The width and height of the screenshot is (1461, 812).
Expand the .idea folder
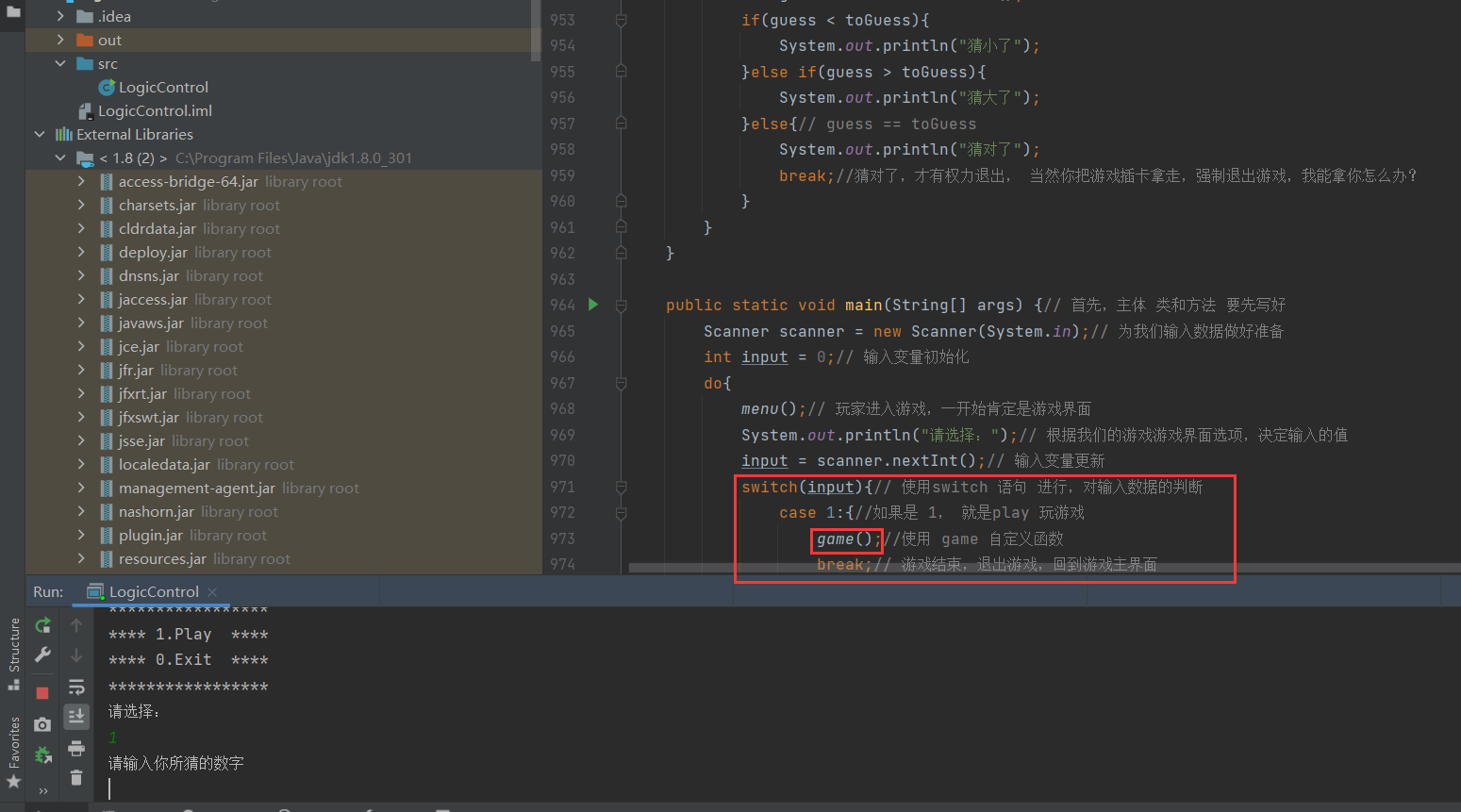click(60, 16)
